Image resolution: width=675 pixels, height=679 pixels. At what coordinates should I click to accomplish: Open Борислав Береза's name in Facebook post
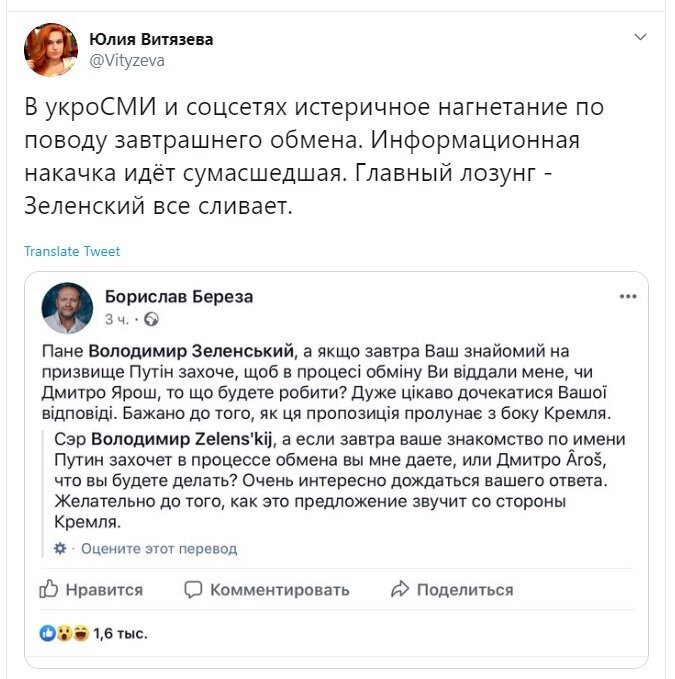tap(179, 297)
